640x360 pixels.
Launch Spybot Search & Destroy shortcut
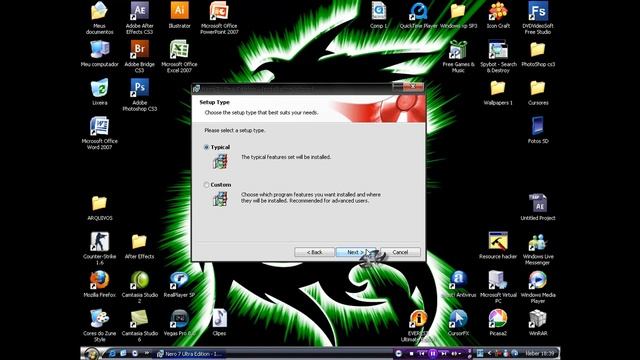click(x=498, y=56)
